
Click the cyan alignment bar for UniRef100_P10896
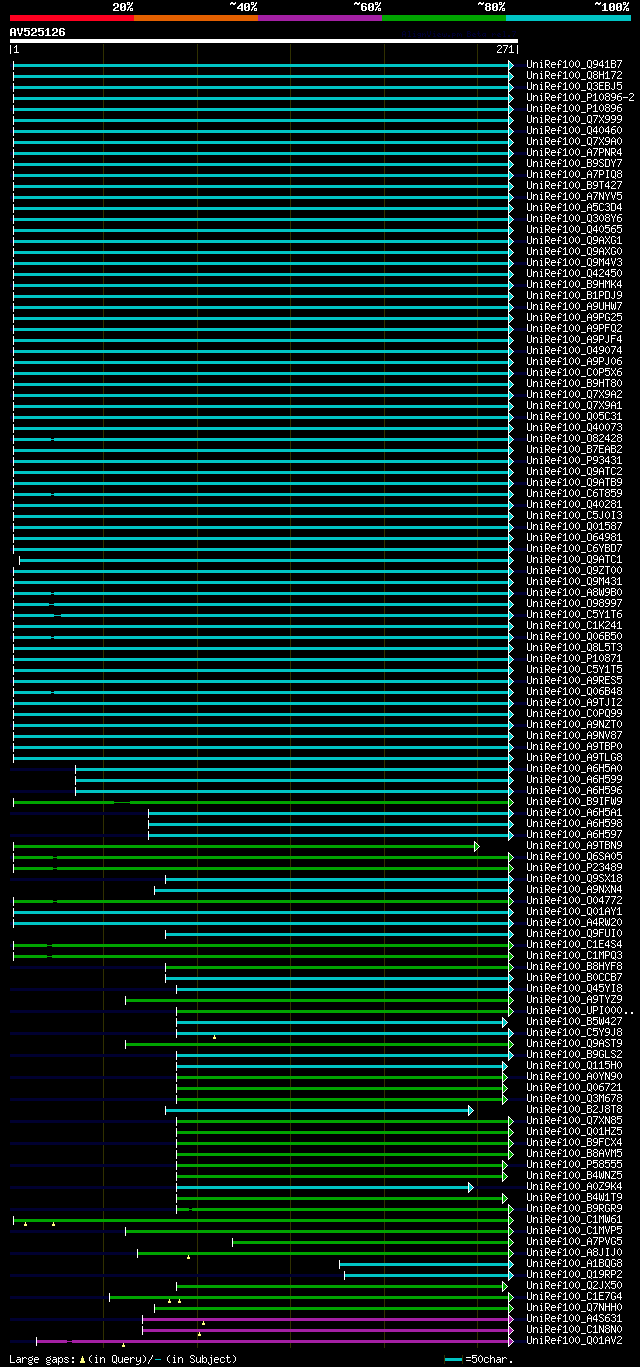[263, 108]
